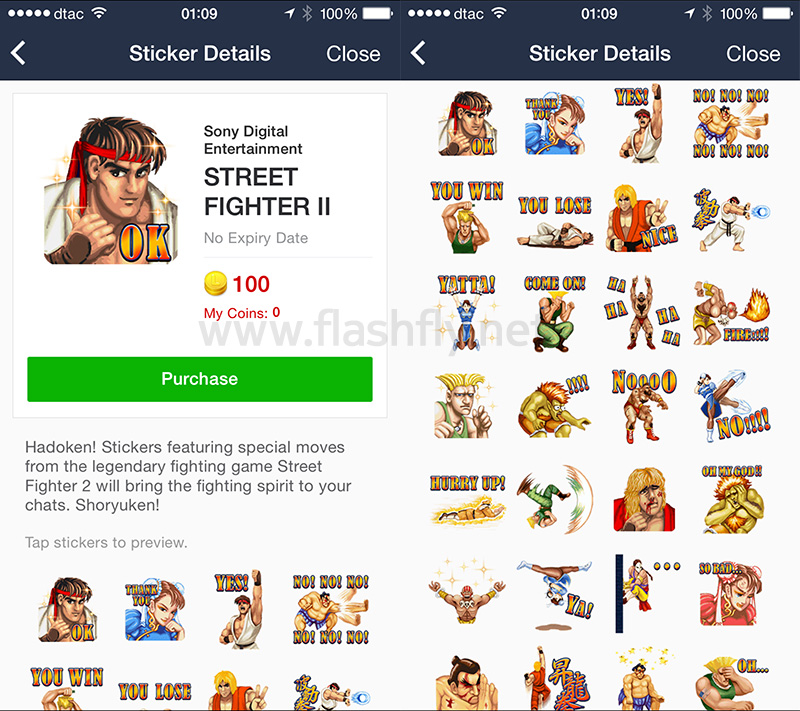Viewport: 800px width, 711px height.
Task: Tap the right screen's back arrow
Action: pos(418,53)
